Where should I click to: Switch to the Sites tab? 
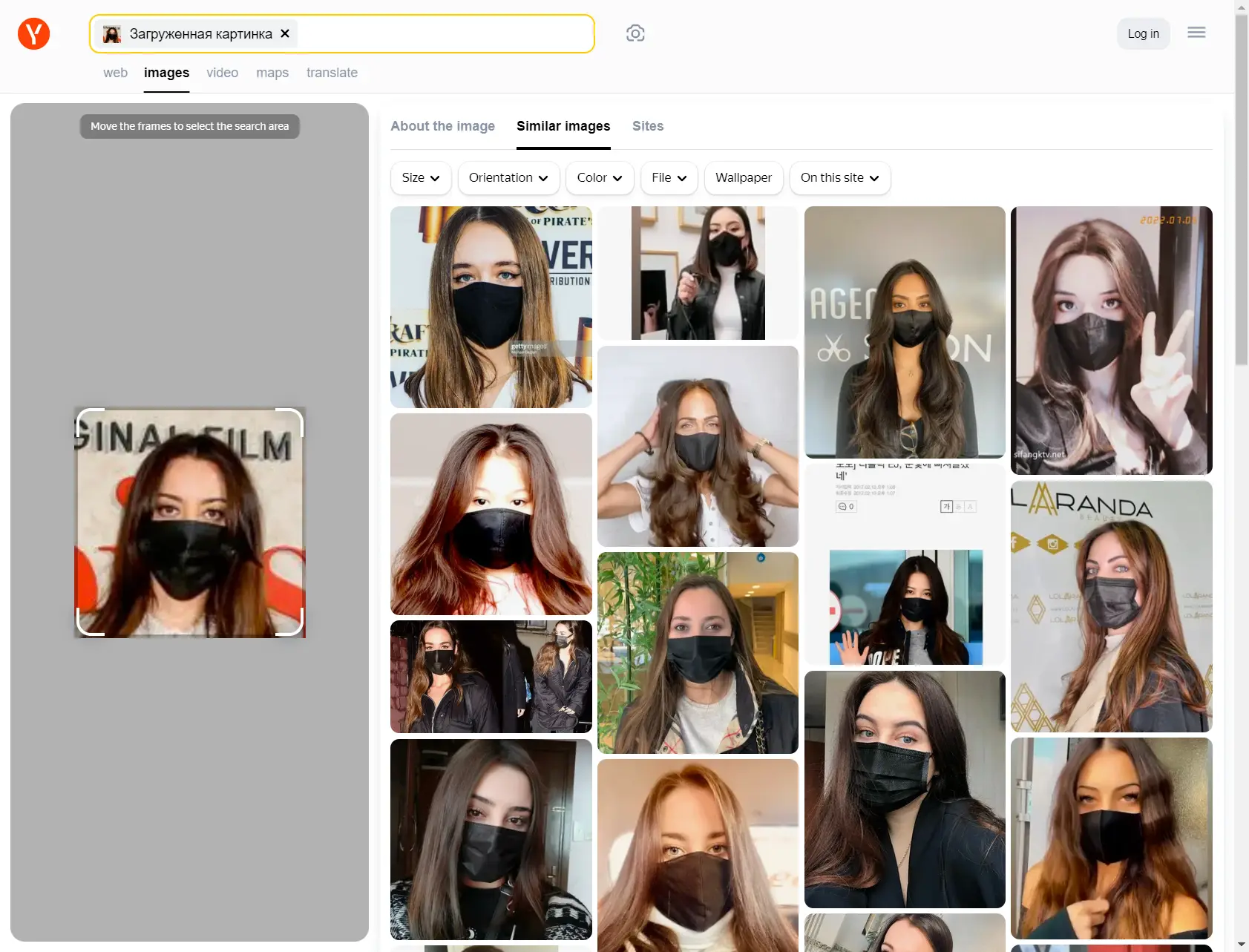pos(647,126)
